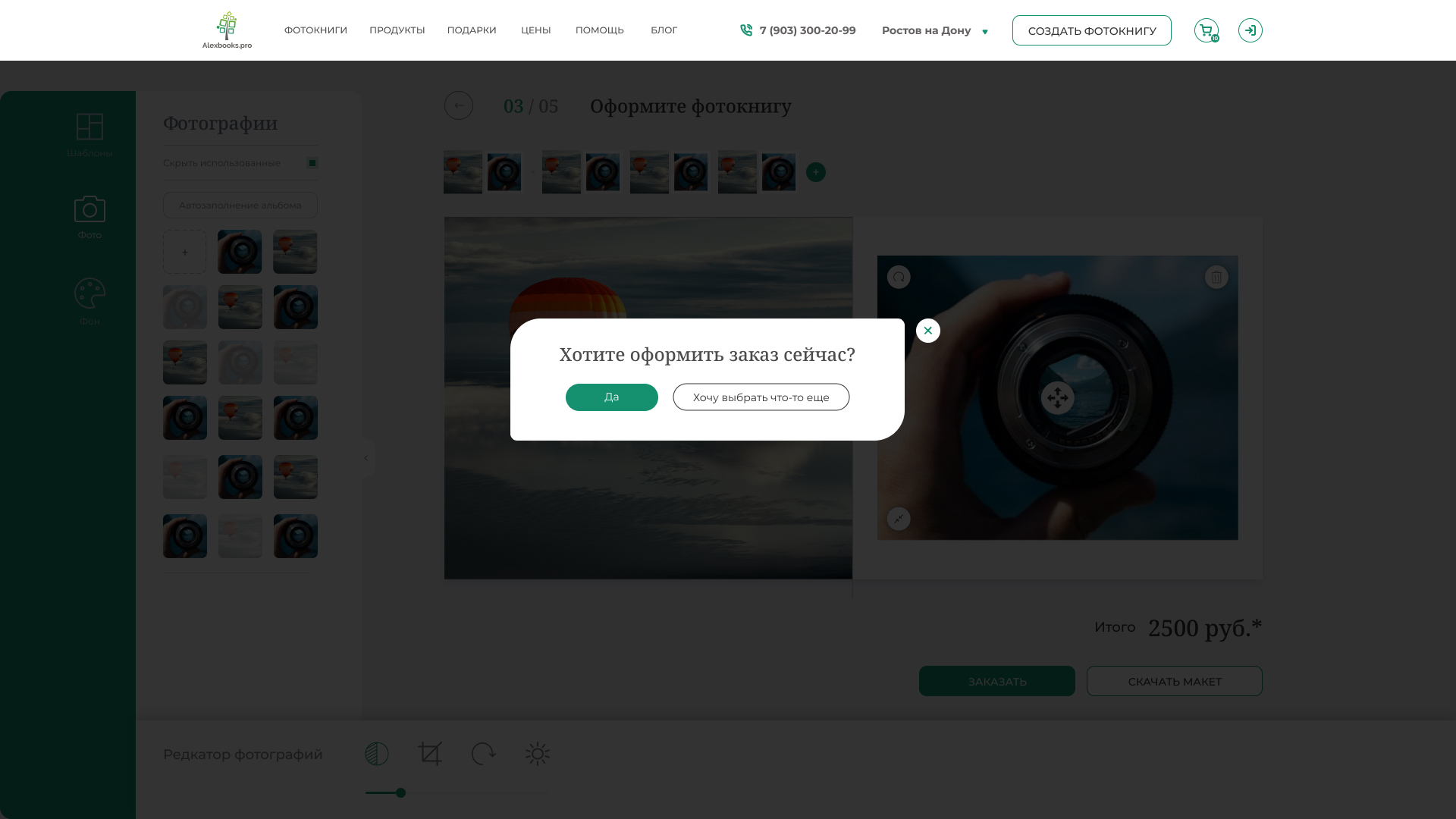This screenshot has width=1456, height=819.
Task: Select the second spread thumbnail in the strip
Action: pyautogui.click(x=581, y=172)
